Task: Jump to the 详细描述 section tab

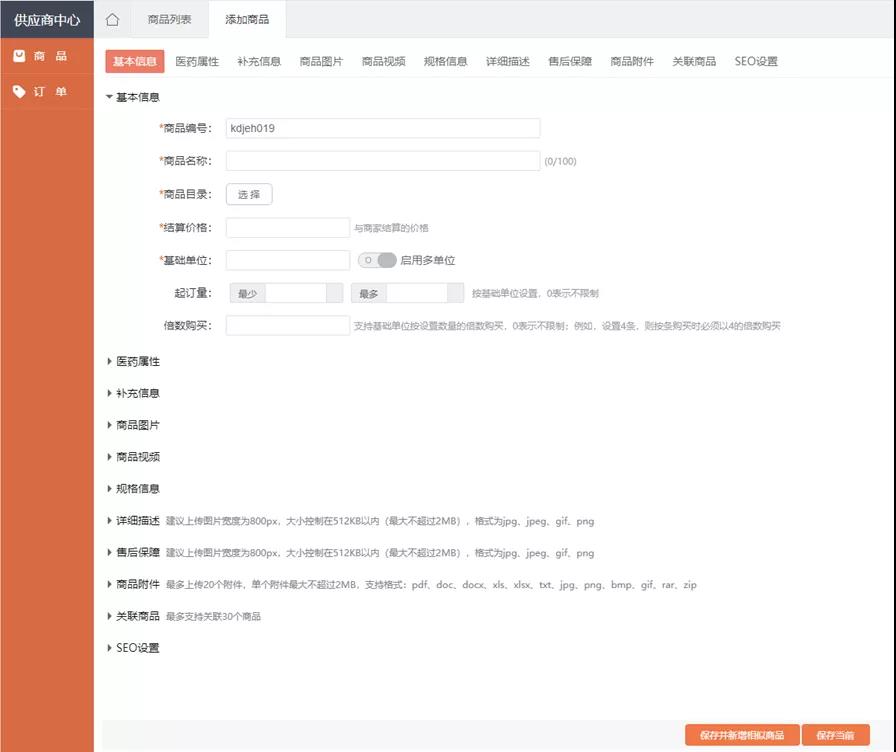Action: pos(508,61)
